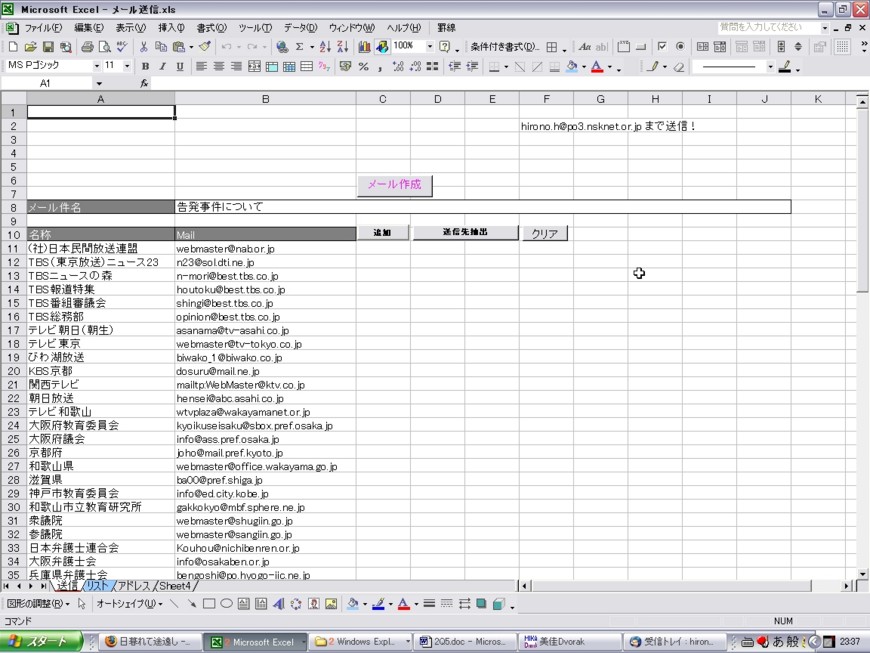
Task: Expand the Draw adjustment menu (図形の調整)
Action: [38, 604]
